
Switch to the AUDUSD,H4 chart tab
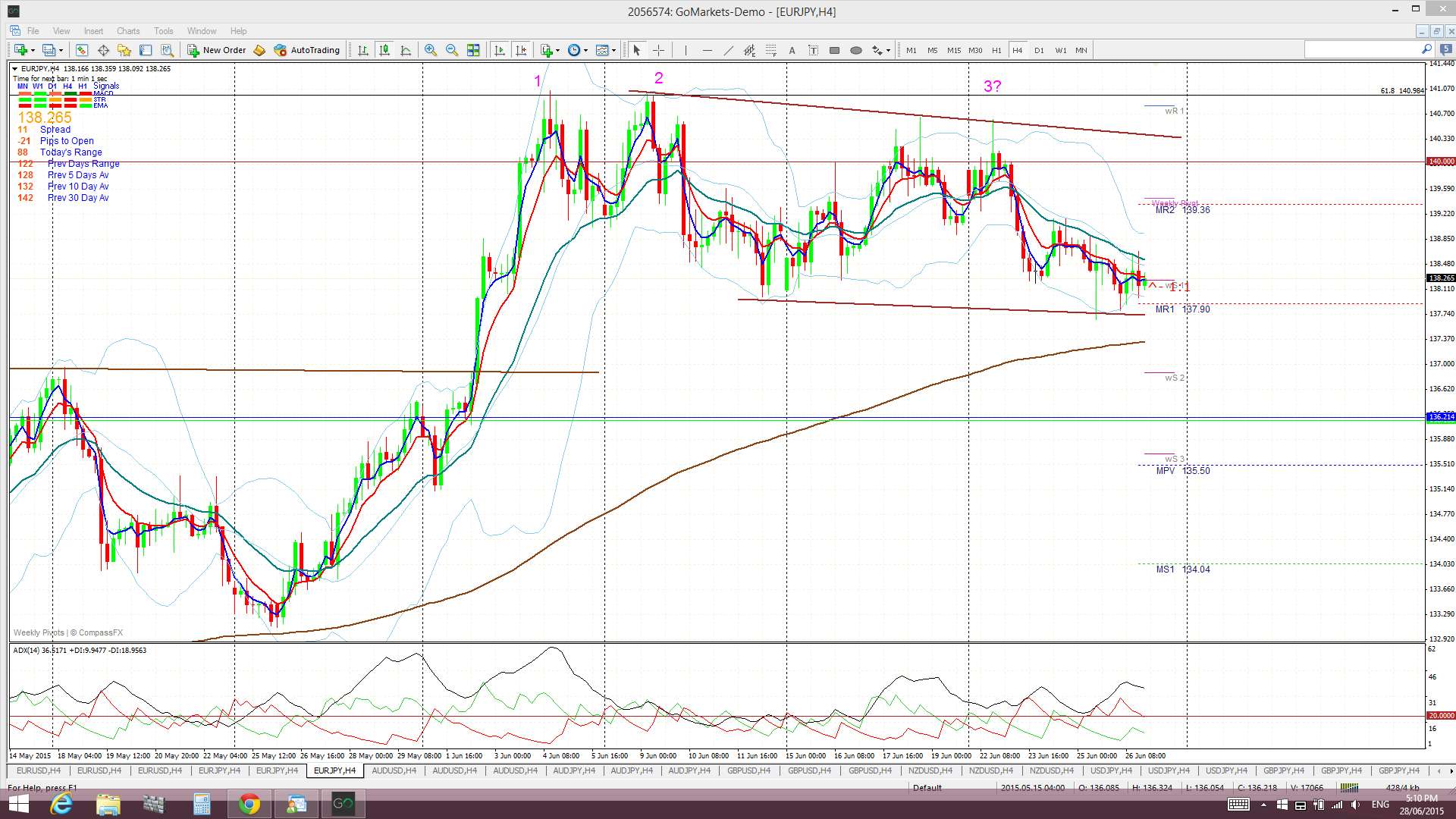(394, 770)
